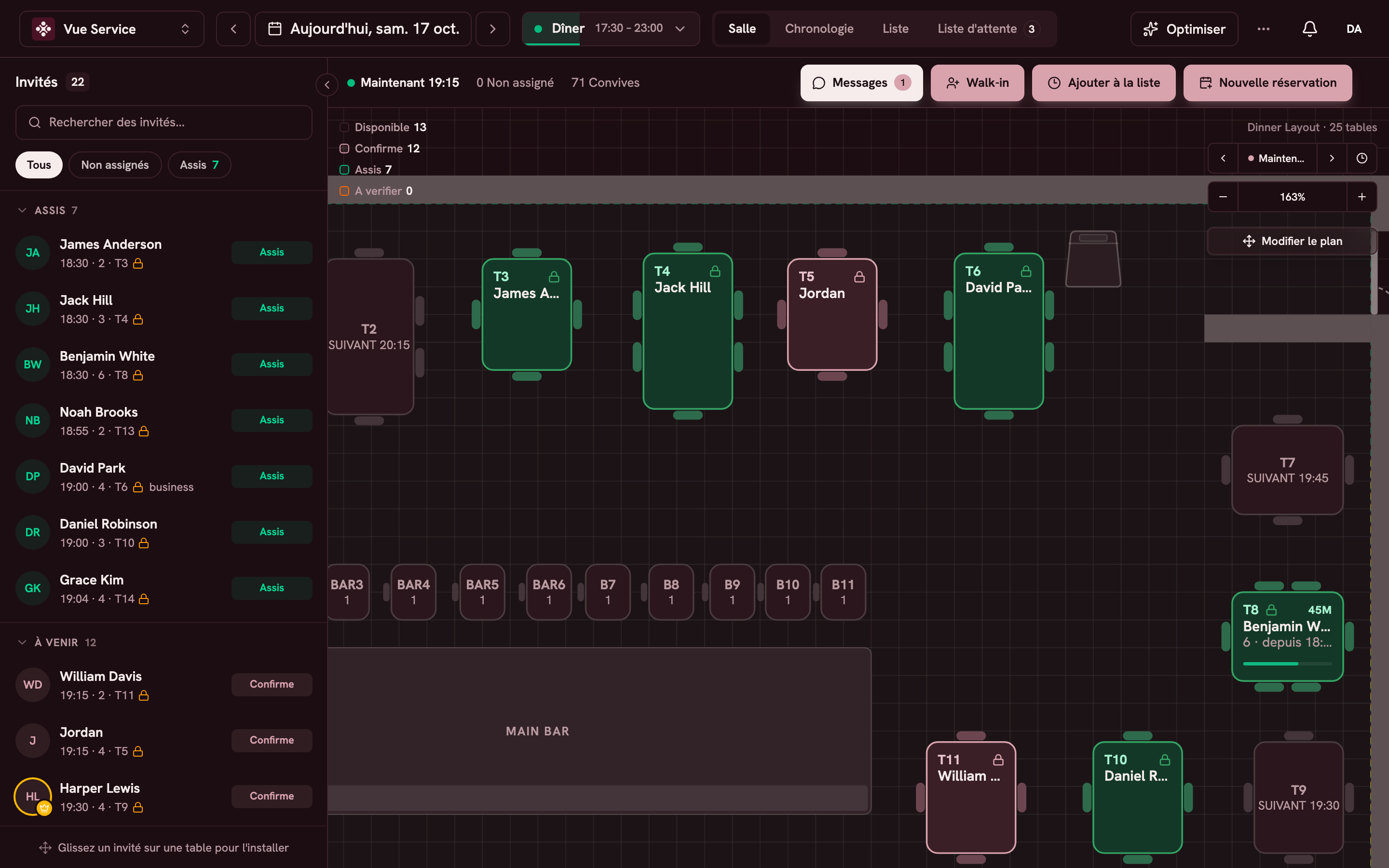Click the 163% zoom level display

[1292, 197]
